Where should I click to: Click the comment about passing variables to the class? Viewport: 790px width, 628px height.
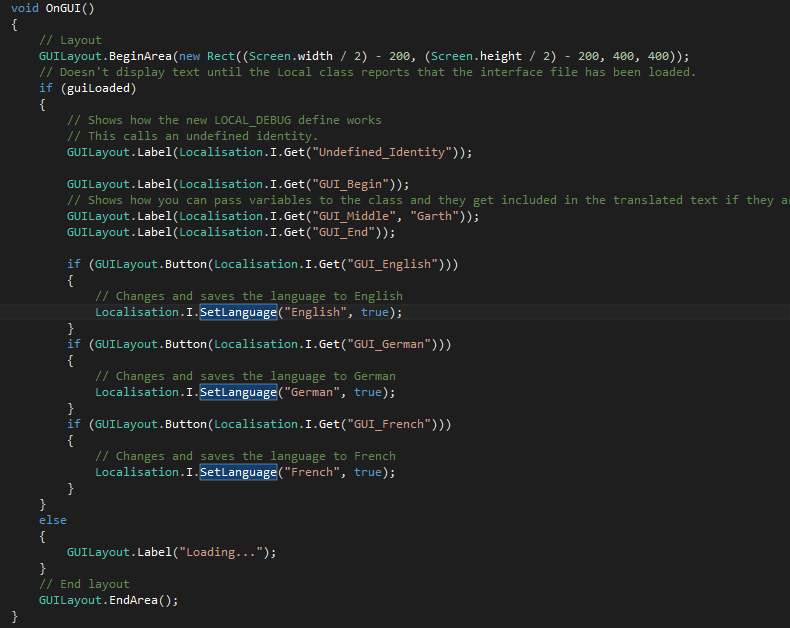428,200
